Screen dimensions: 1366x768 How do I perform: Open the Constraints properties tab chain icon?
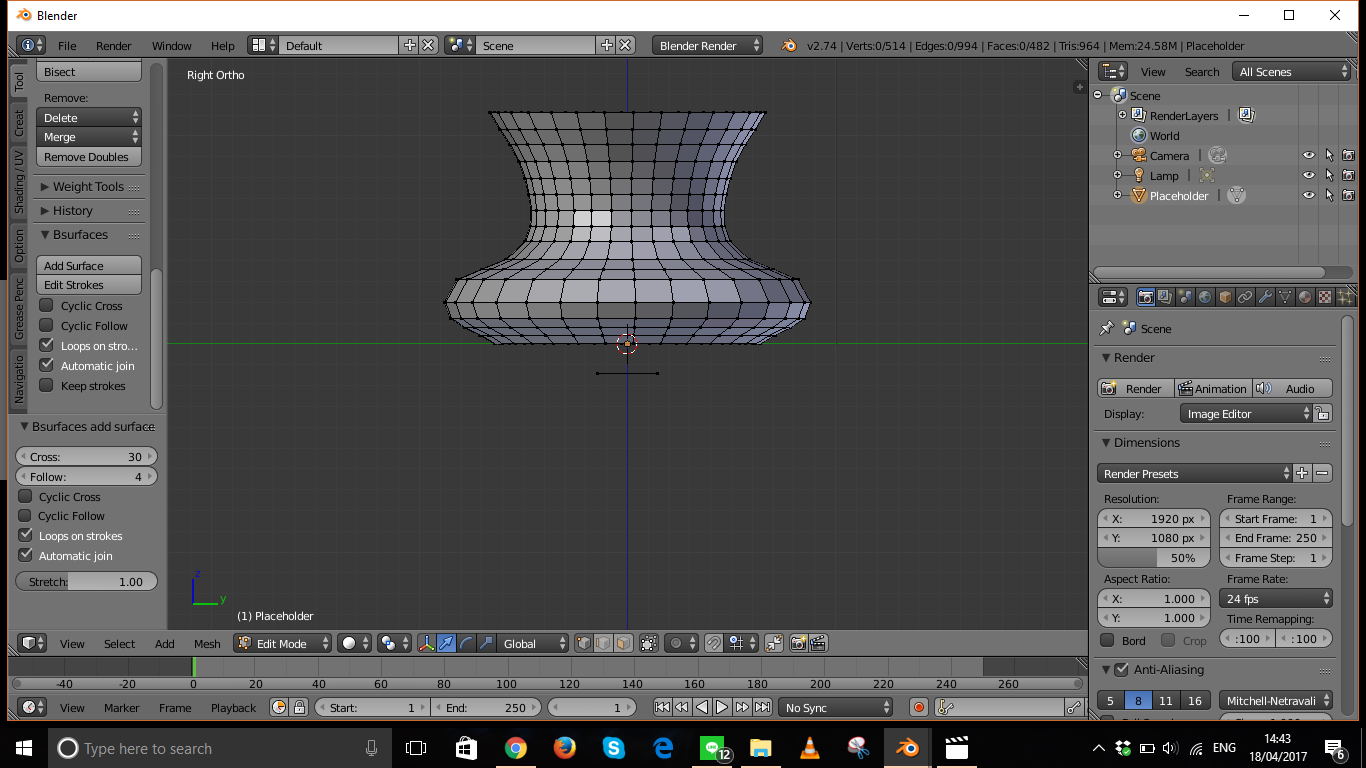[x=1245, y=297]
